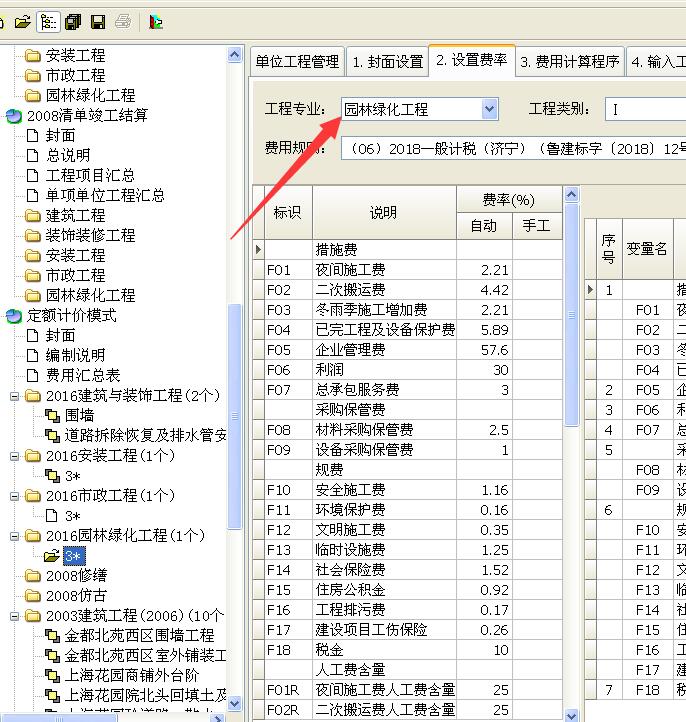The image size is (686, 722).
Task: Switch to 1. 封面设置 tab
Action: pyautogui.click(x=388, y=62)
